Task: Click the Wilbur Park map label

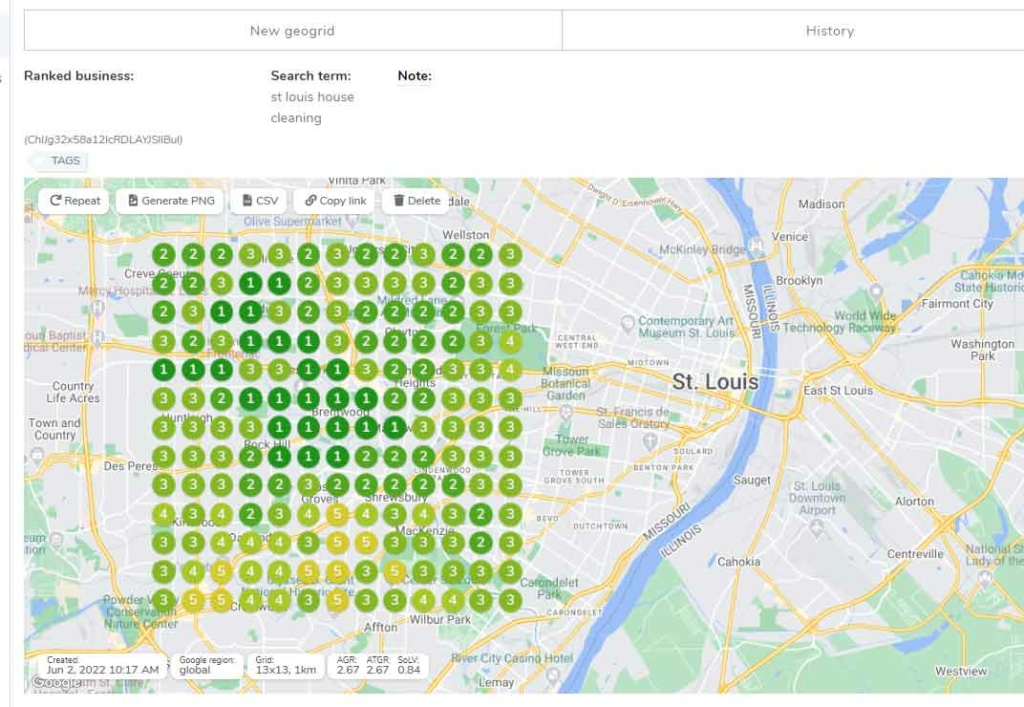Action: point(440,620)
